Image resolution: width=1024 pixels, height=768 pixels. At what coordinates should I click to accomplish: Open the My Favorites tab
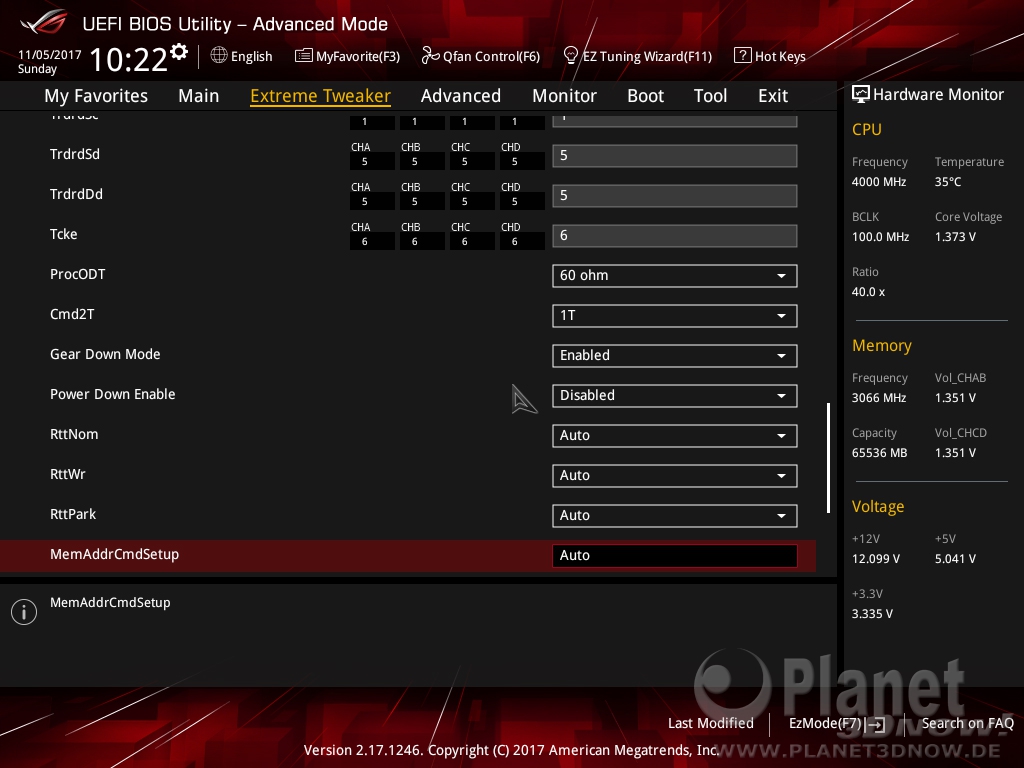[x=96, y=96]
